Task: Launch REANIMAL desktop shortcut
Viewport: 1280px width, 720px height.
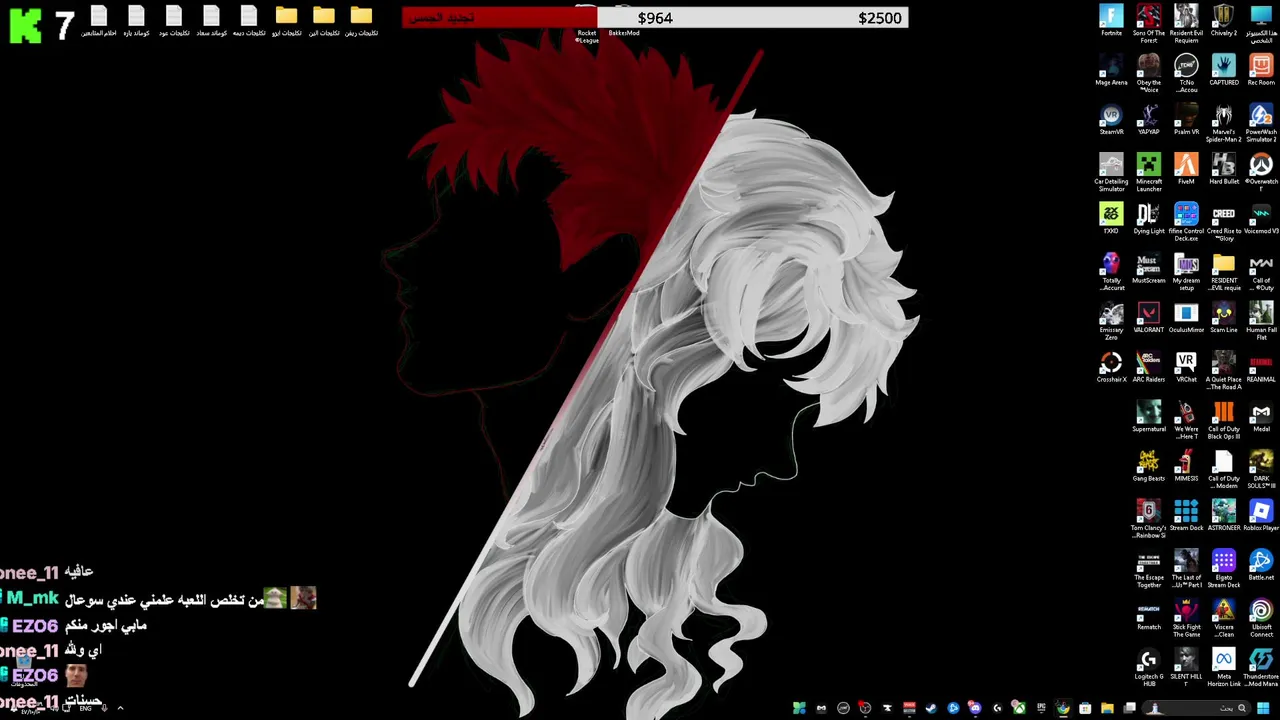Action: click(x=1261, y=367)
